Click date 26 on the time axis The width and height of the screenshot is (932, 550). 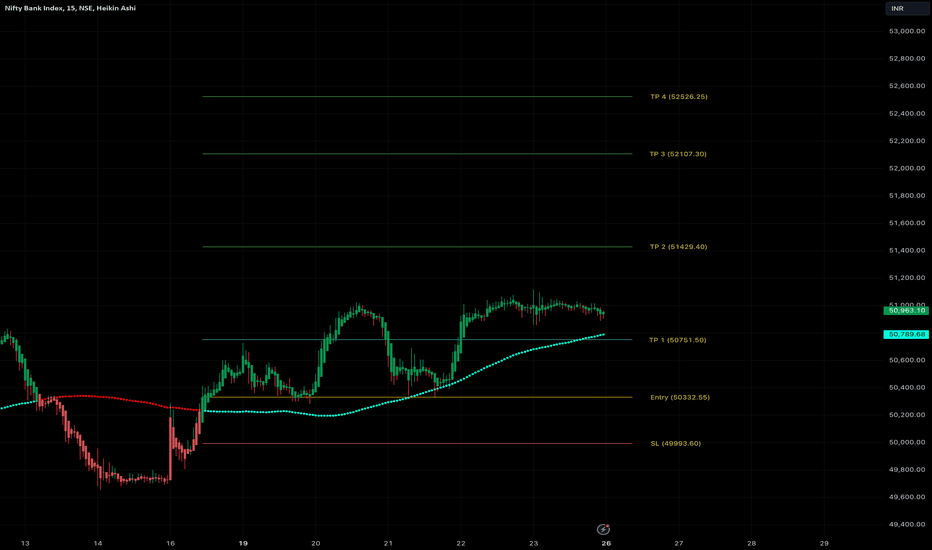606,543
